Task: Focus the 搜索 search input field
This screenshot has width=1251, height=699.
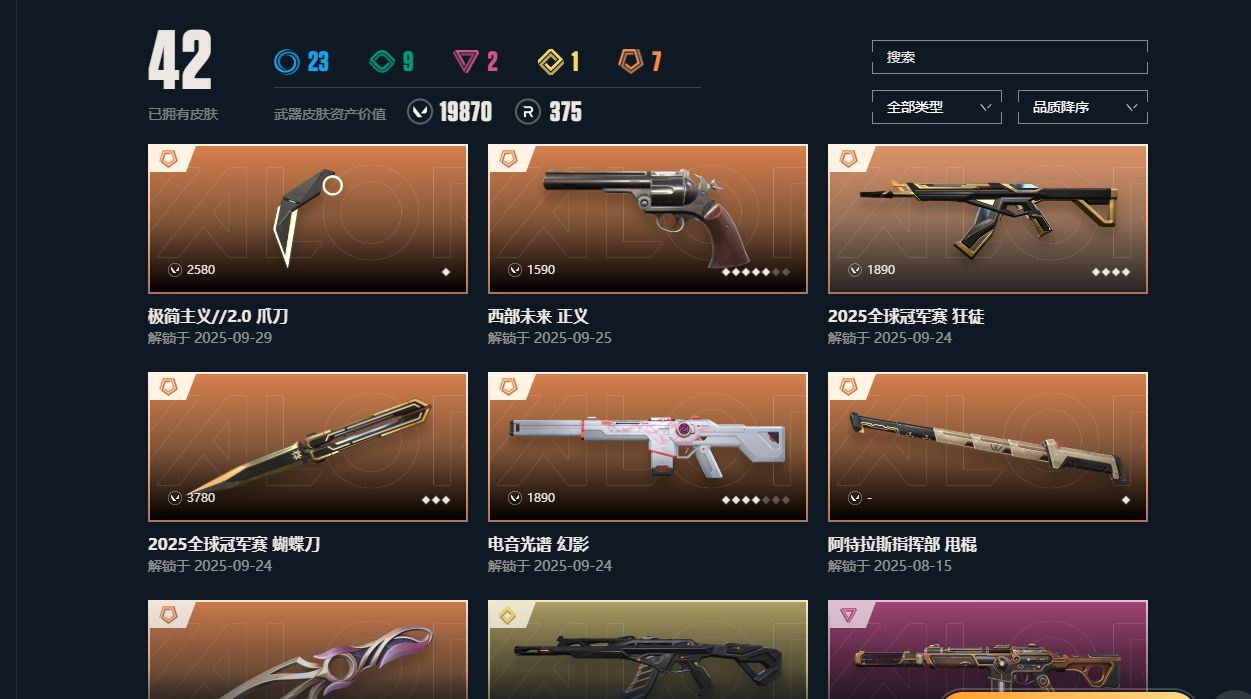Action: click(x=1010, y=57)
